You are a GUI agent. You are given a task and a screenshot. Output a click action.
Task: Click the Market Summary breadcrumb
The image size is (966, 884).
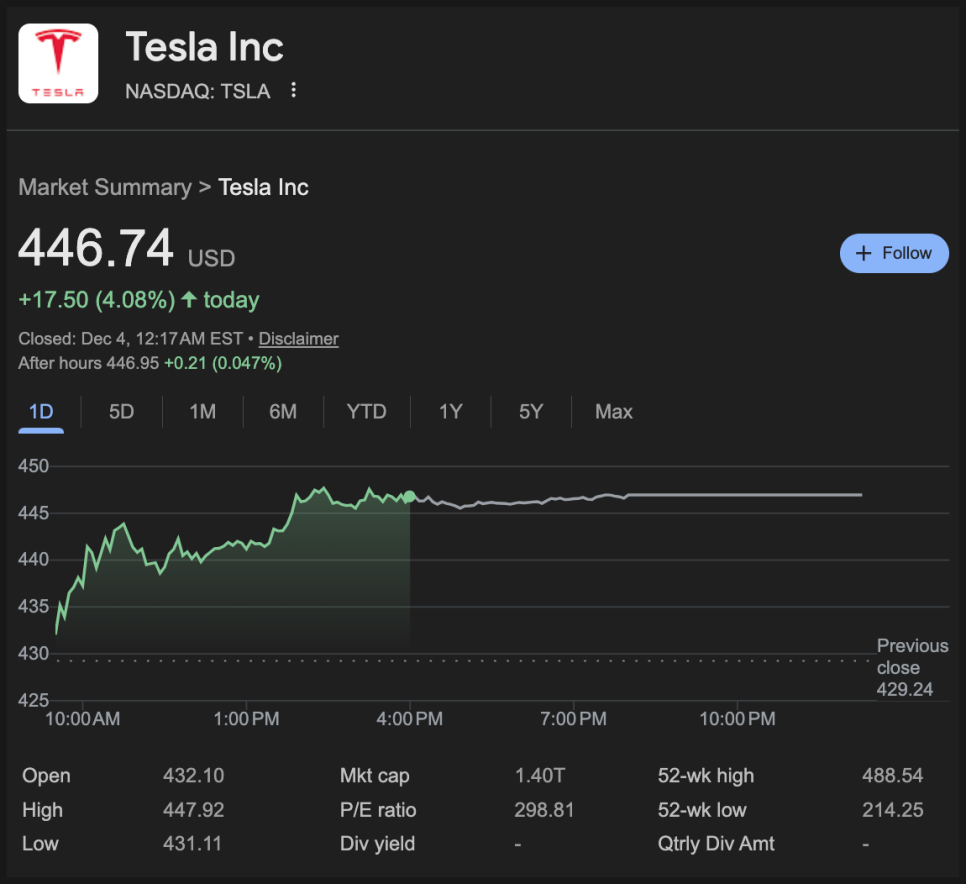click(x=105, y=188)
